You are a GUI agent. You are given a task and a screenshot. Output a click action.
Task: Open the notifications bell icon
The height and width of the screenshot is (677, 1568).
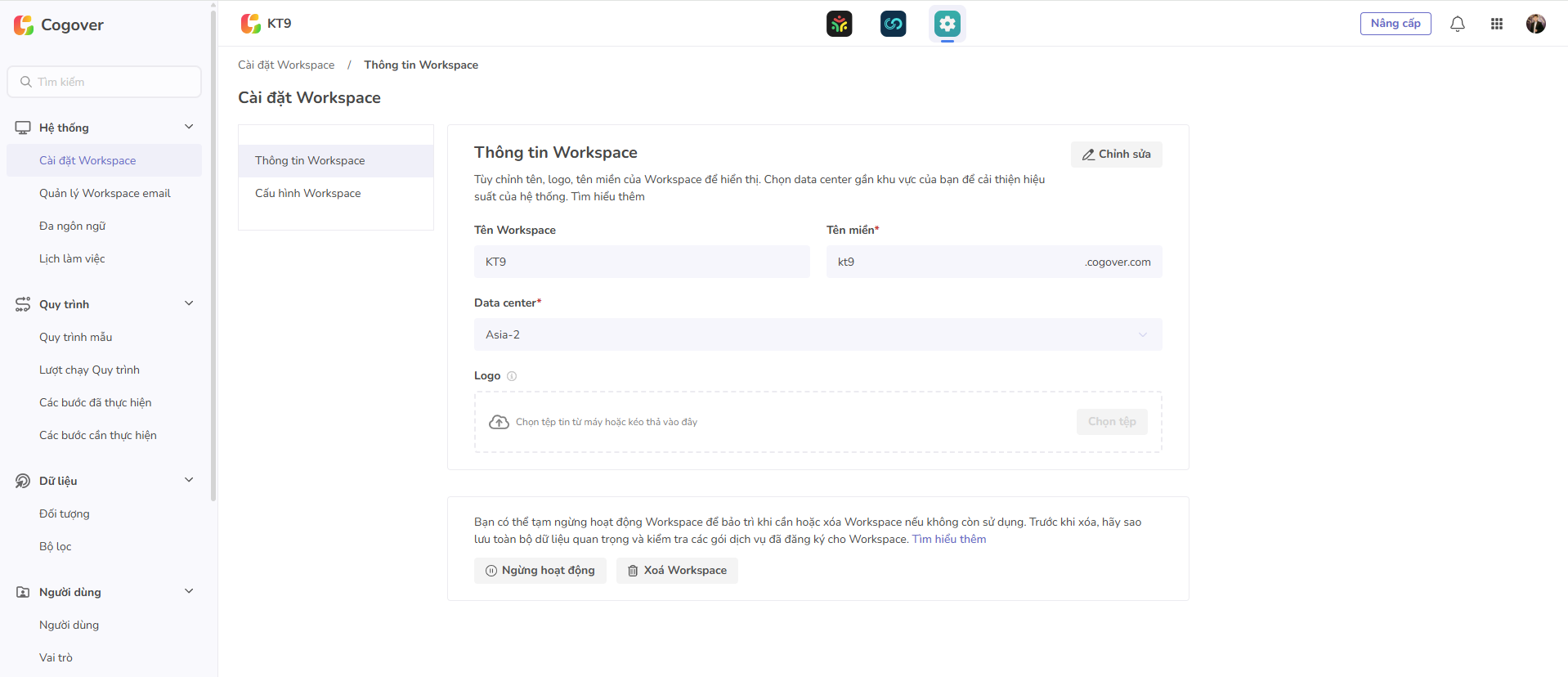1457,24
